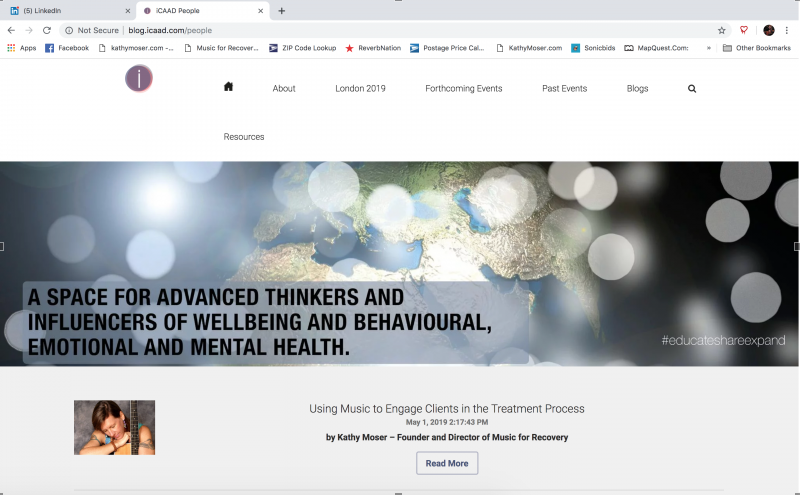This screenshot has width=800, height=495.
Task: Open the Using Music to Engage Clients article
Action: pos(446,409)
